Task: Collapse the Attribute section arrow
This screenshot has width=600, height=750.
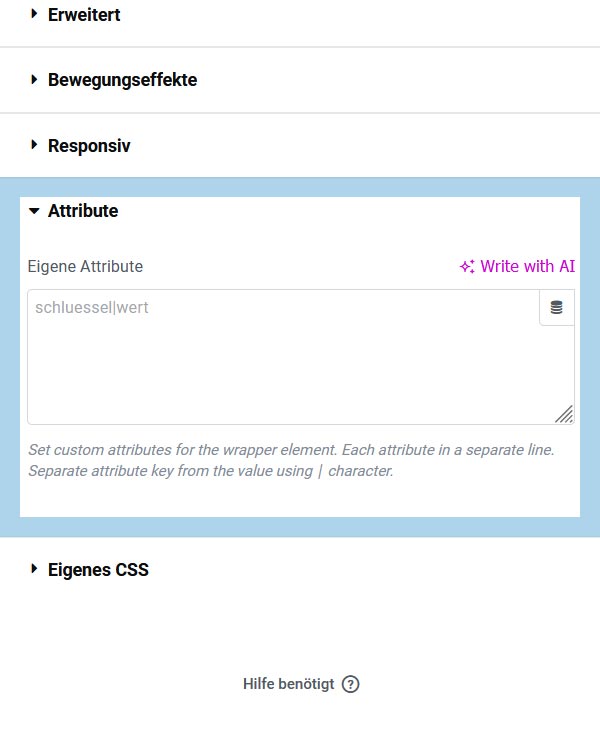Action: point(34,211)
